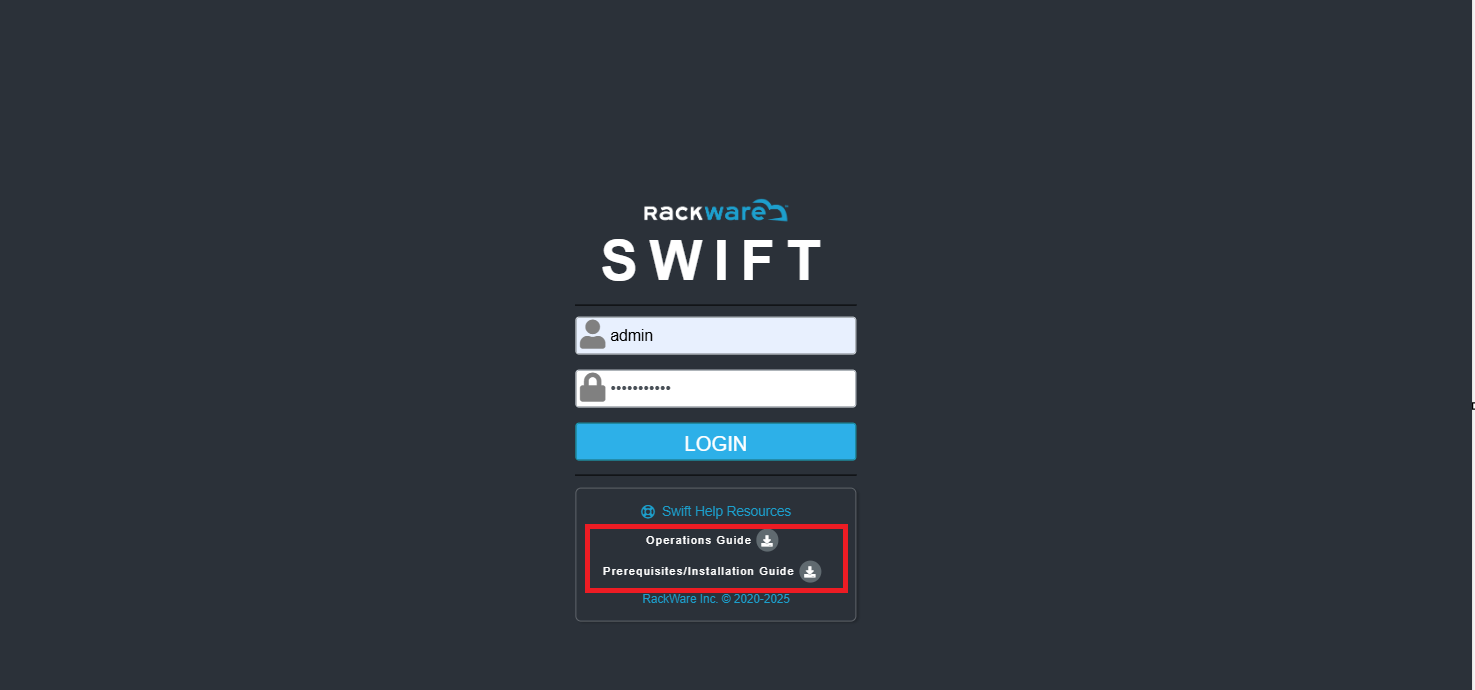Open the RackWare Inc. © 2020-2025 link

[x=716, y=599]
